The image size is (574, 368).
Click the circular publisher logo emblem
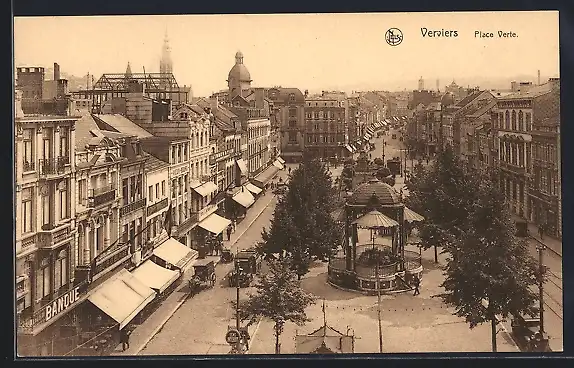click(394, 37)
